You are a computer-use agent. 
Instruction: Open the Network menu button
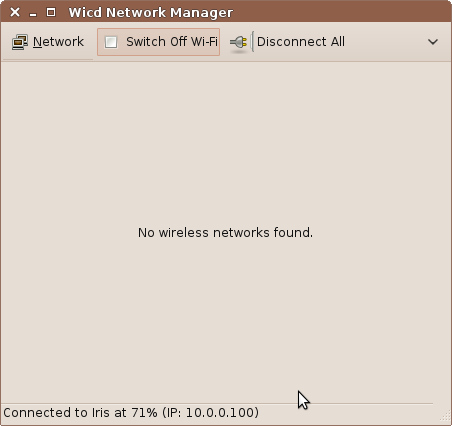point(48,42)
